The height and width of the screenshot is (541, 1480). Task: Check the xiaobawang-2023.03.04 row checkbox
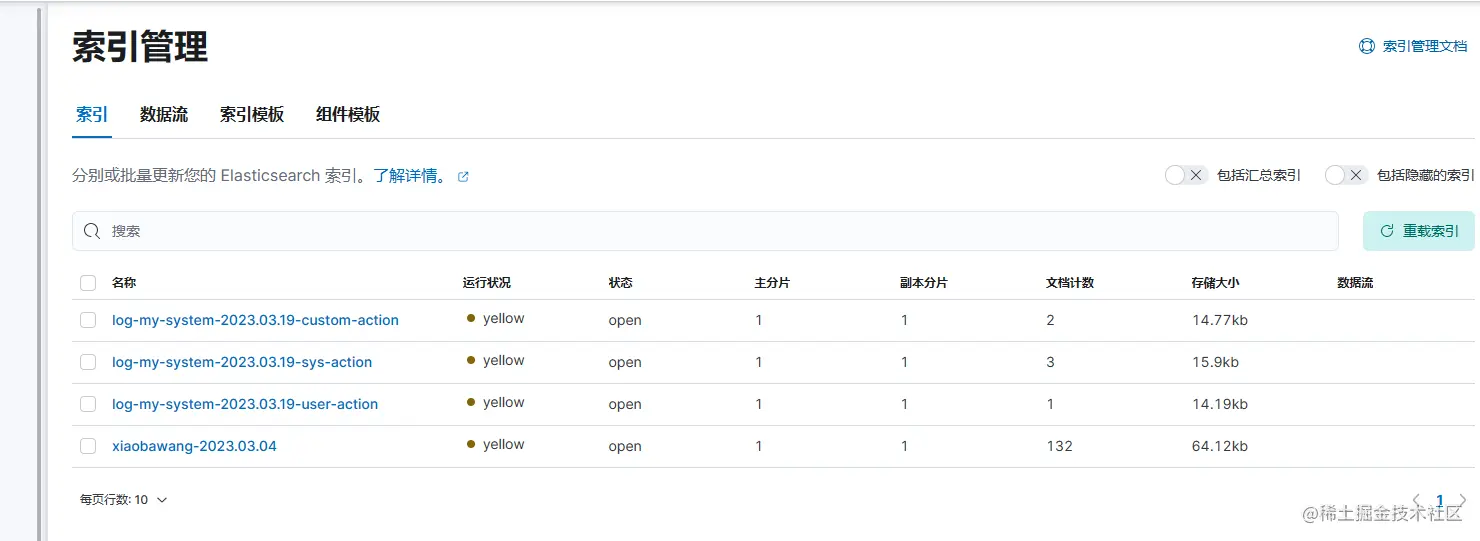tap(88, 446)
